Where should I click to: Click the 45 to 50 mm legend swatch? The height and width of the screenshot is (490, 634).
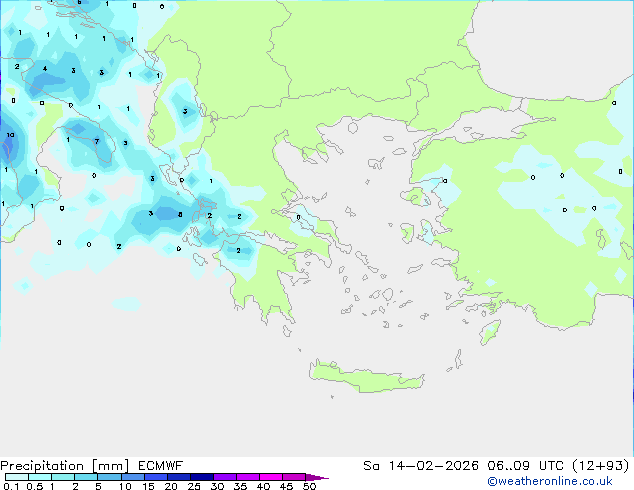(294, 477)
